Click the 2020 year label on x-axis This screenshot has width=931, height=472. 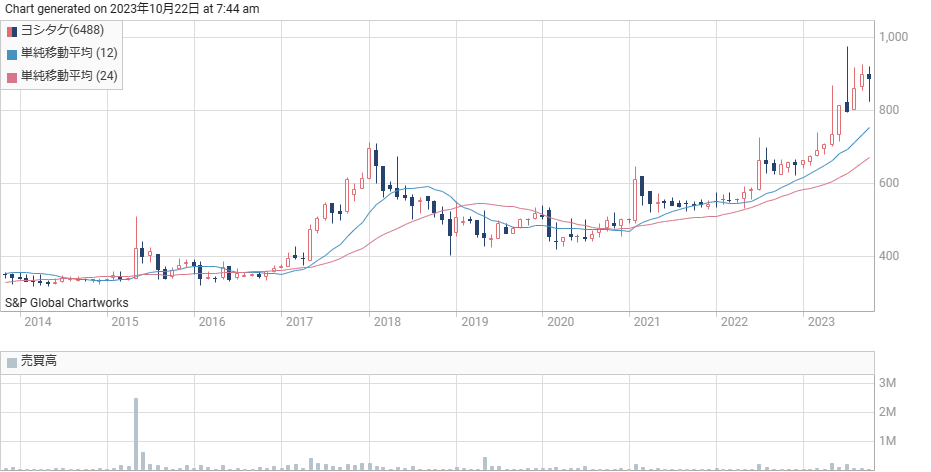560,322
